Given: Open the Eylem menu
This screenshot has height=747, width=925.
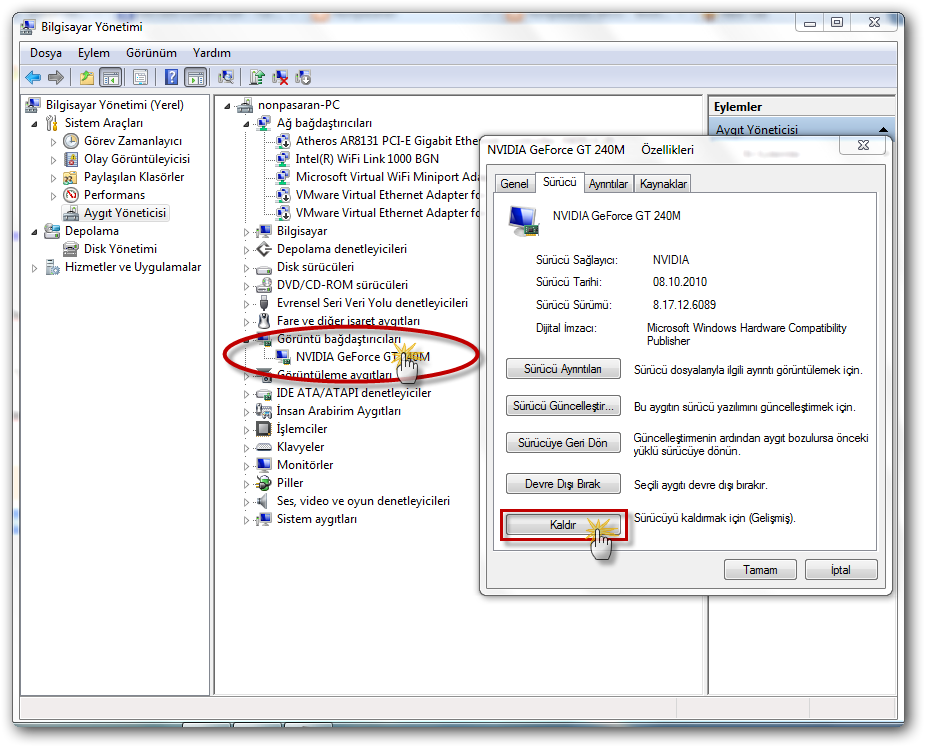Looking at the screenshot, I should [94, 53].
